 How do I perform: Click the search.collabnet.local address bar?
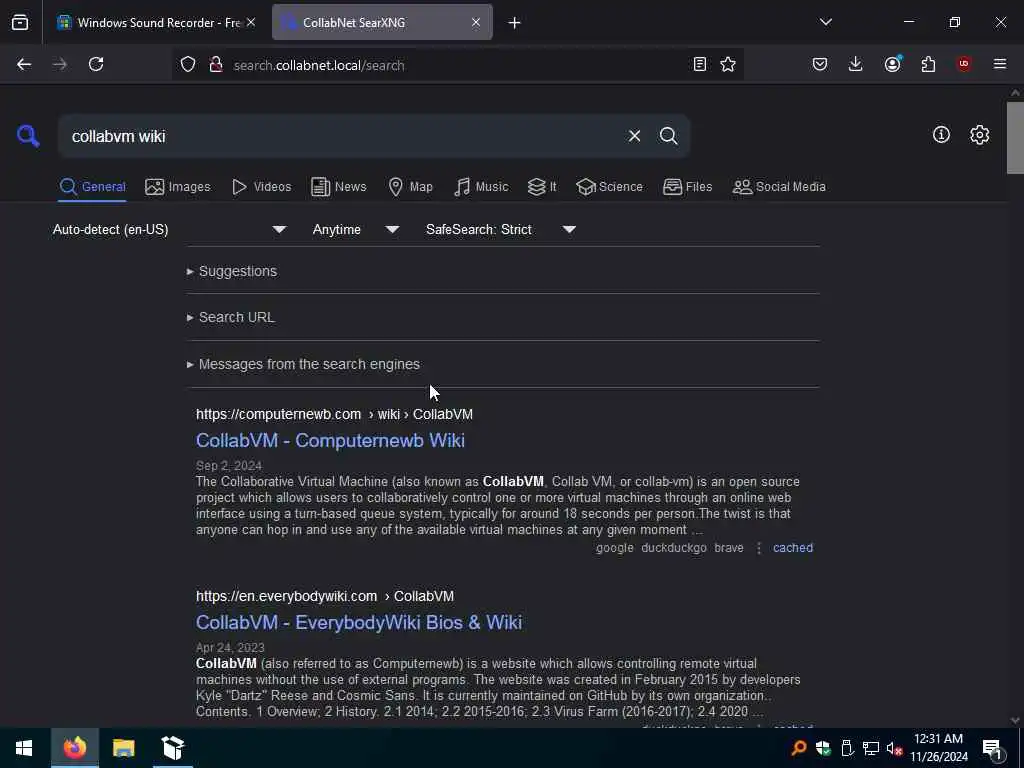click(457, 65)
